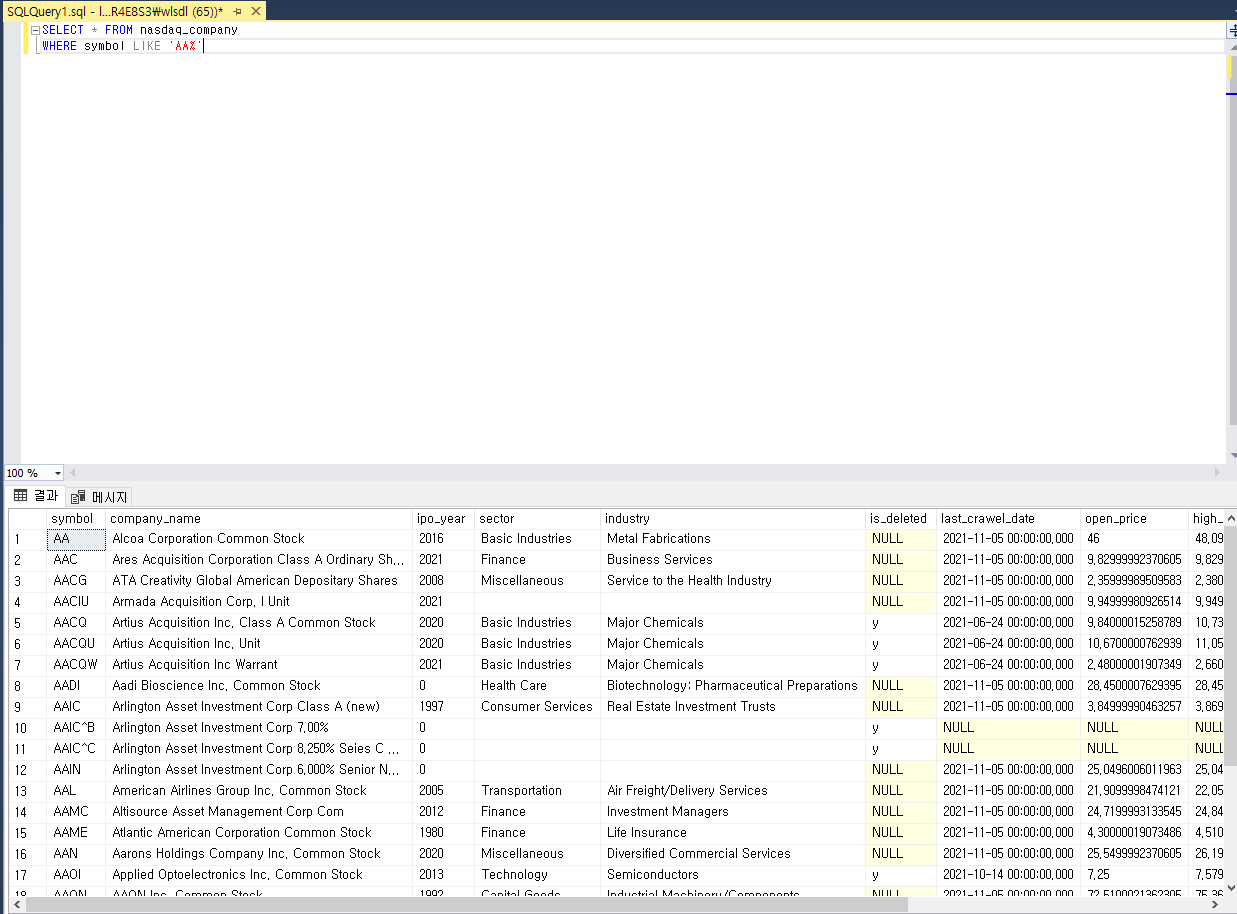Click Artius Acquisition Inc. Warrant cell
This screenshot has height=914, width=1237.
(259, 665)
